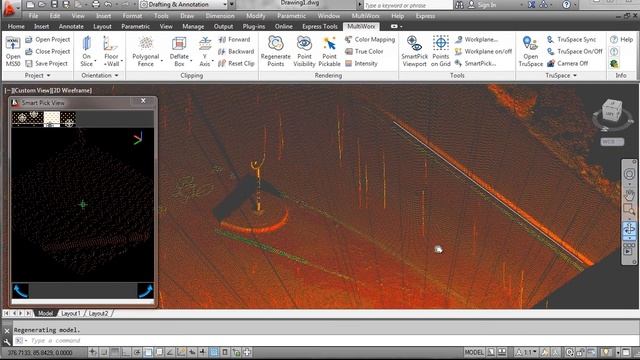Select the Floor + Wall orientation tool
The height and width of the screenshot is (360, 640).
(x=111, y=51)
